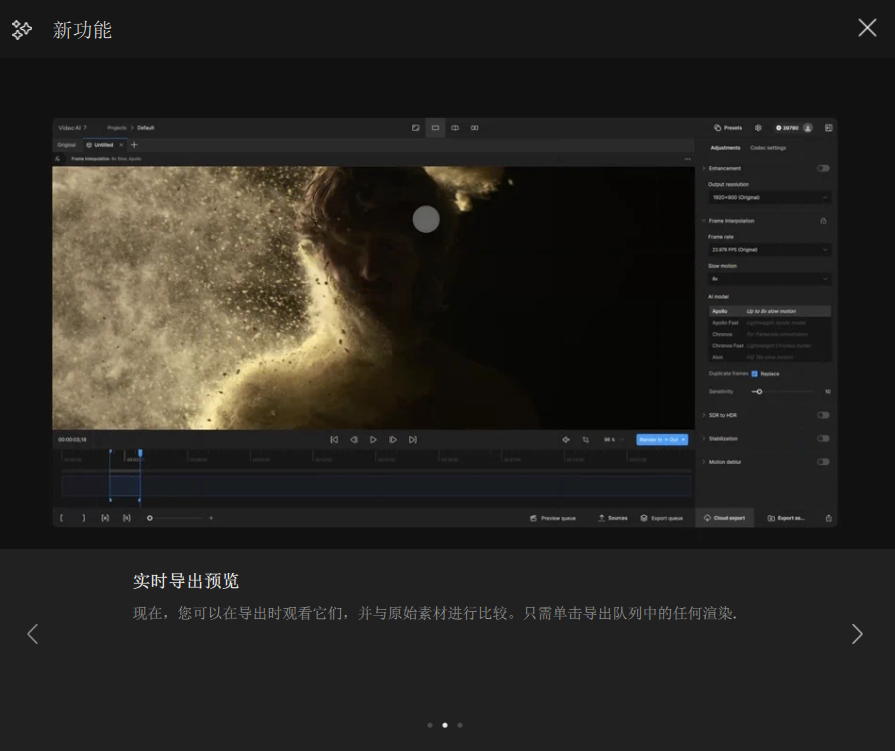Click the Render In to Out button
Screen dimensions: 895x751
pos(660,439)
